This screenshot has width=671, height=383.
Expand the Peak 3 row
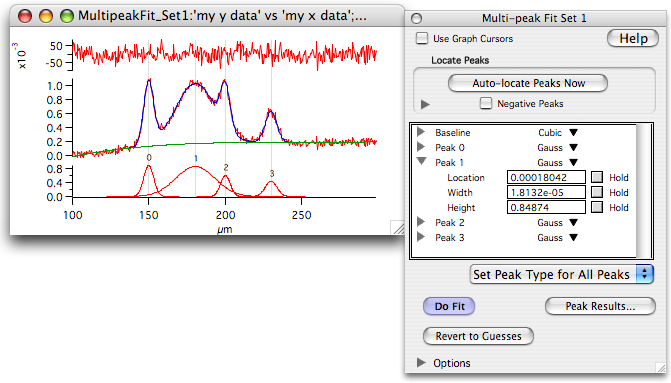[421, 237]
